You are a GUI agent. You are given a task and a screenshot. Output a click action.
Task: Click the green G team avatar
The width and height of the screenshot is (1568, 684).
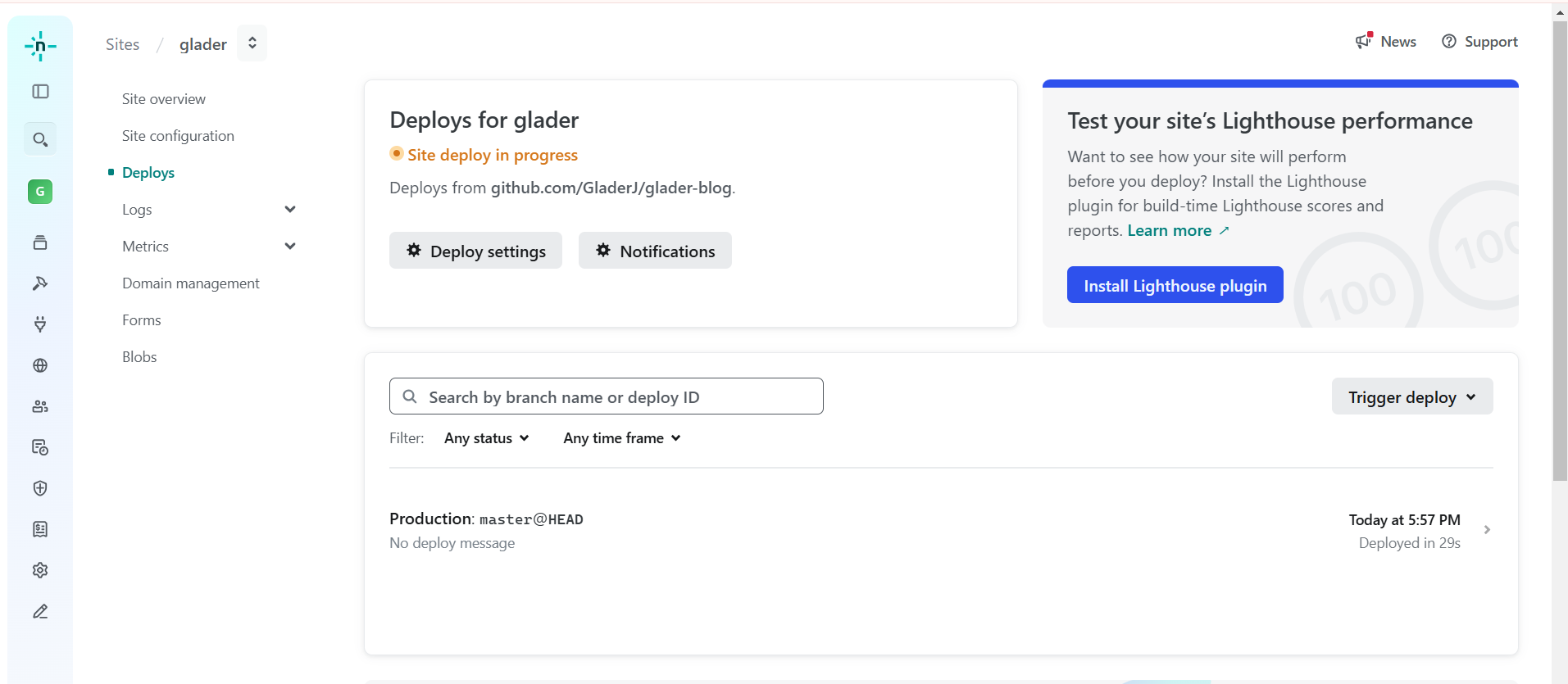point(40,192)
